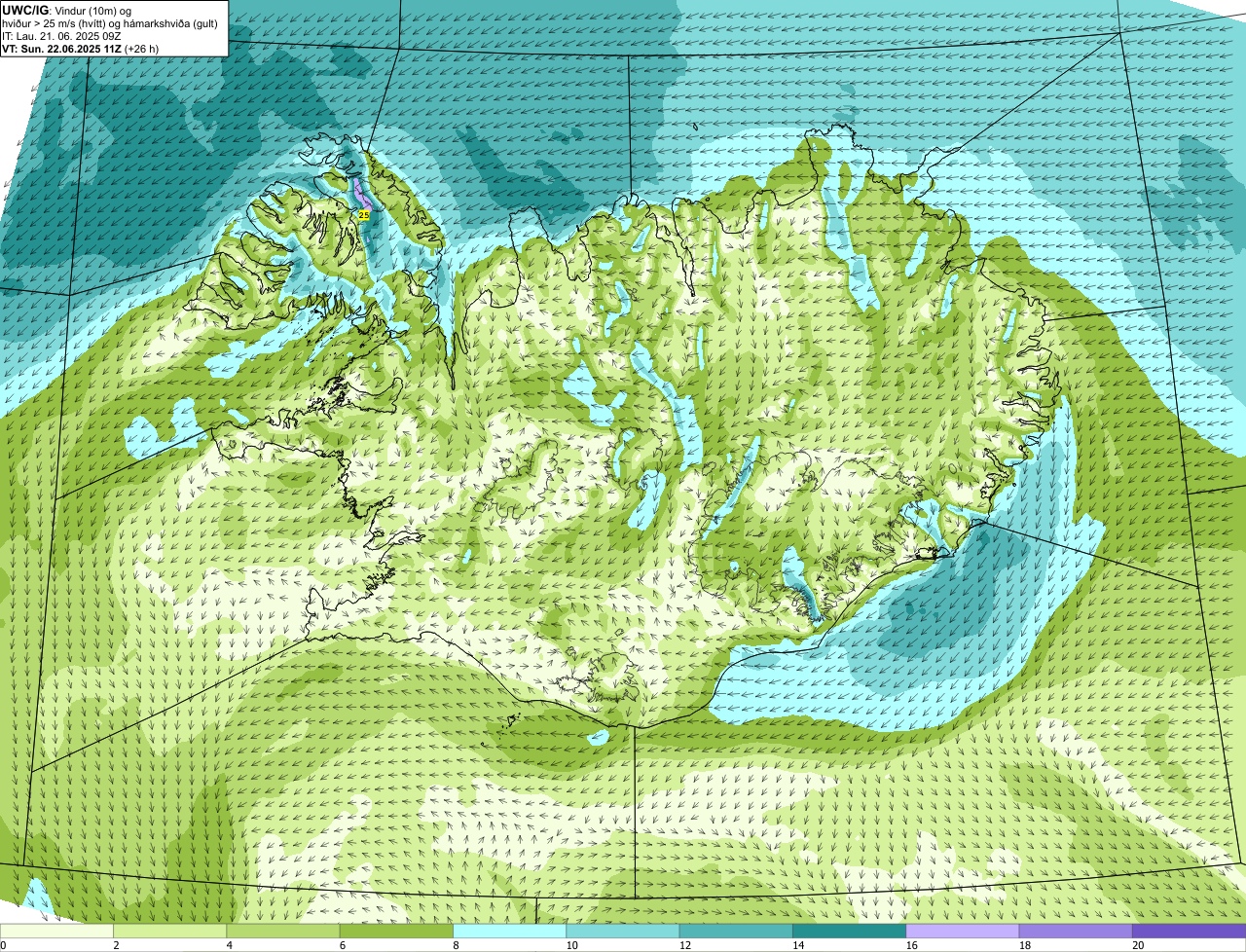The height and width of the screenshot is (952, 1246).
Task: Click the legend scale label "0"
Action: tap(3, 945)
